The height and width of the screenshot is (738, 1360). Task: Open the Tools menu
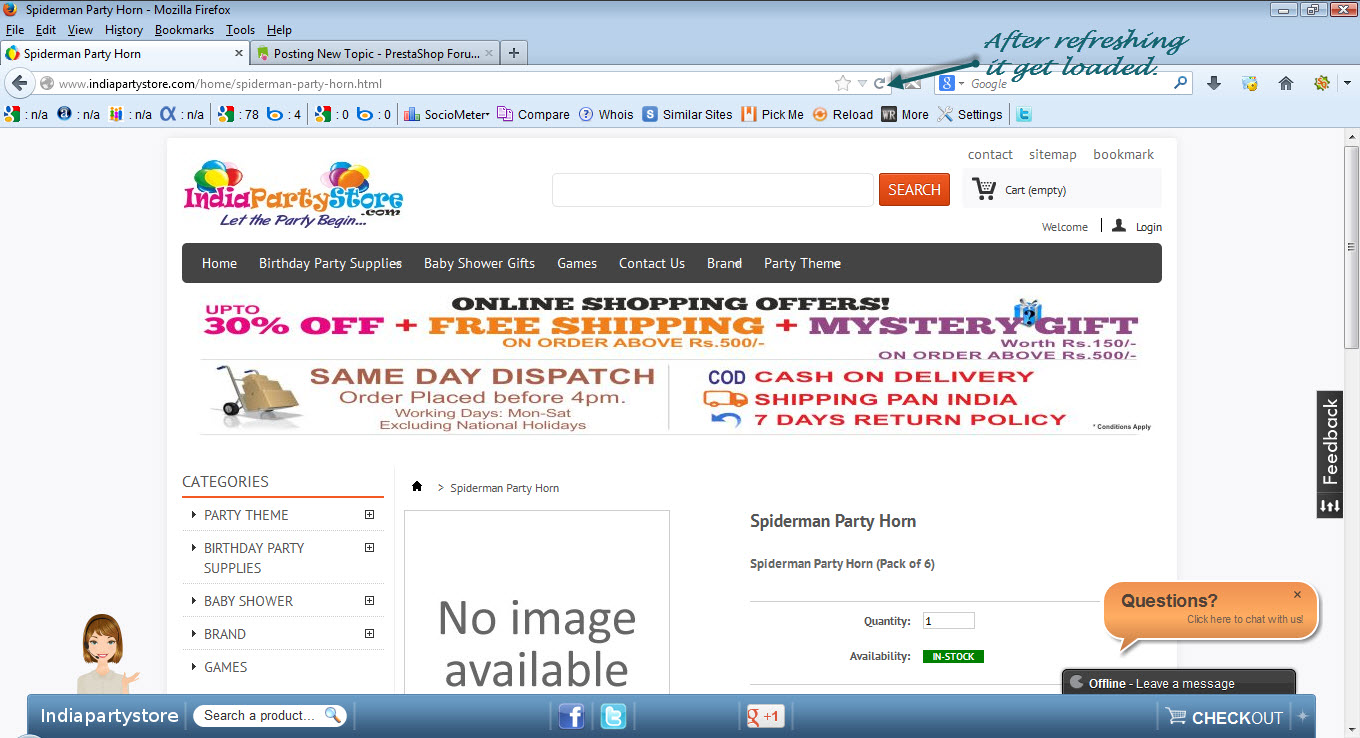[240, 30]
